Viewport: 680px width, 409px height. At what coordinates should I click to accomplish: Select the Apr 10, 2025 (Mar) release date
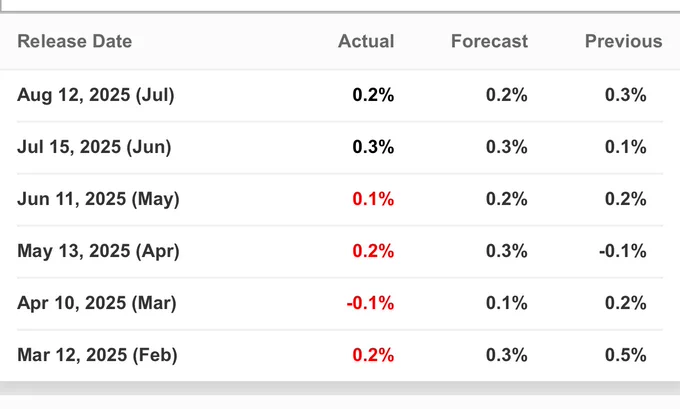click(x=97, y=303)
